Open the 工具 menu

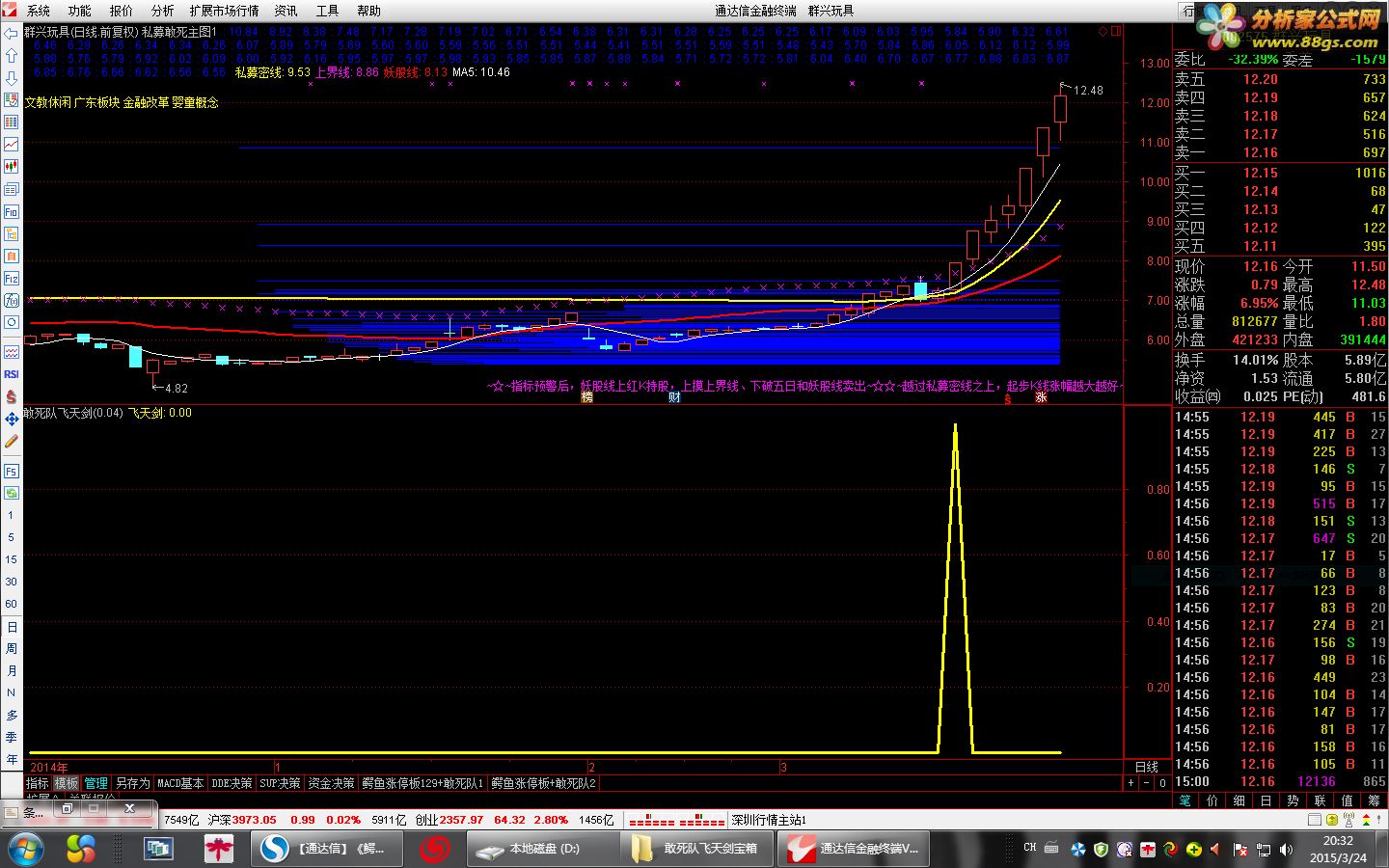pos(328,11)
